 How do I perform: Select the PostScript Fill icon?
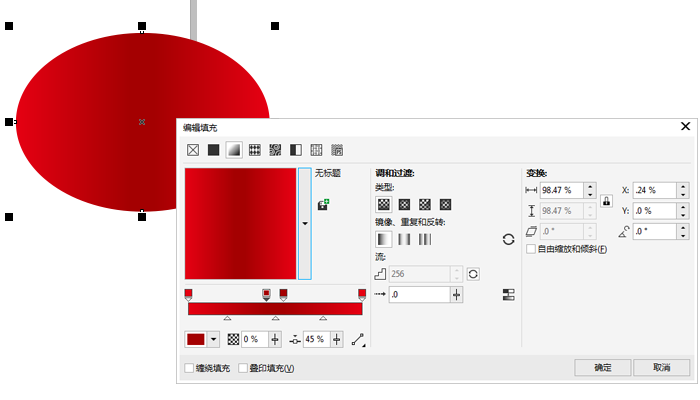pyautogui.click(x=337, y=150)
